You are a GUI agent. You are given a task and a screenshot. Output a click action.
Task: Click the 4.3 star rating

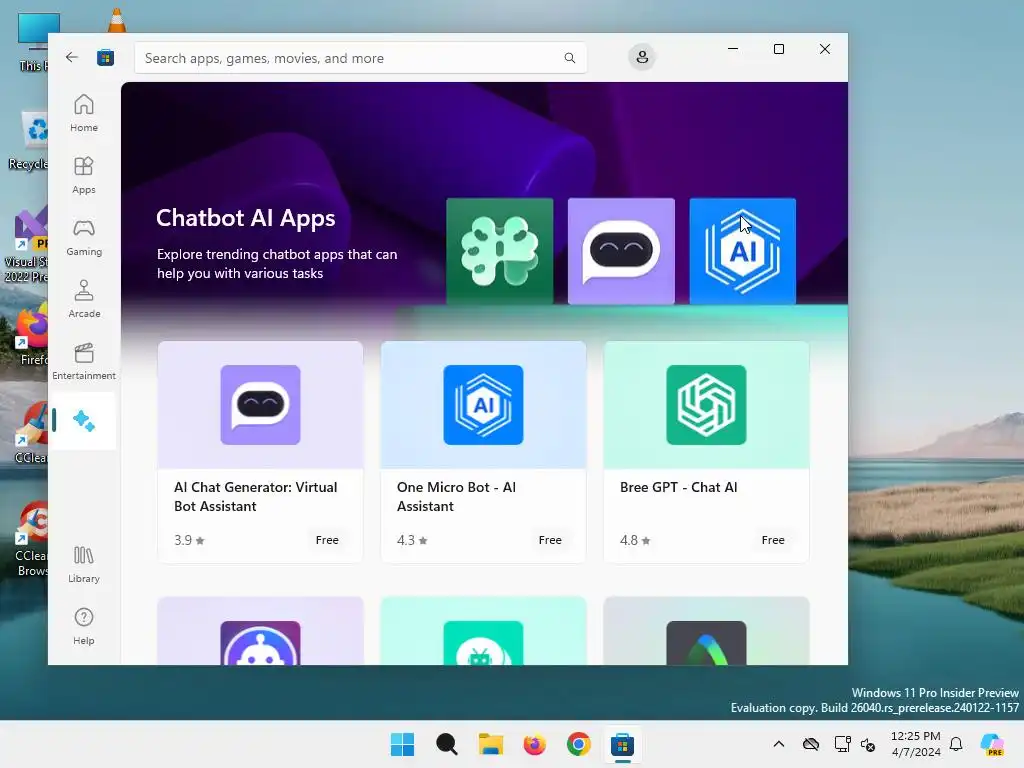pyautogui.click(x=412, y=540)
